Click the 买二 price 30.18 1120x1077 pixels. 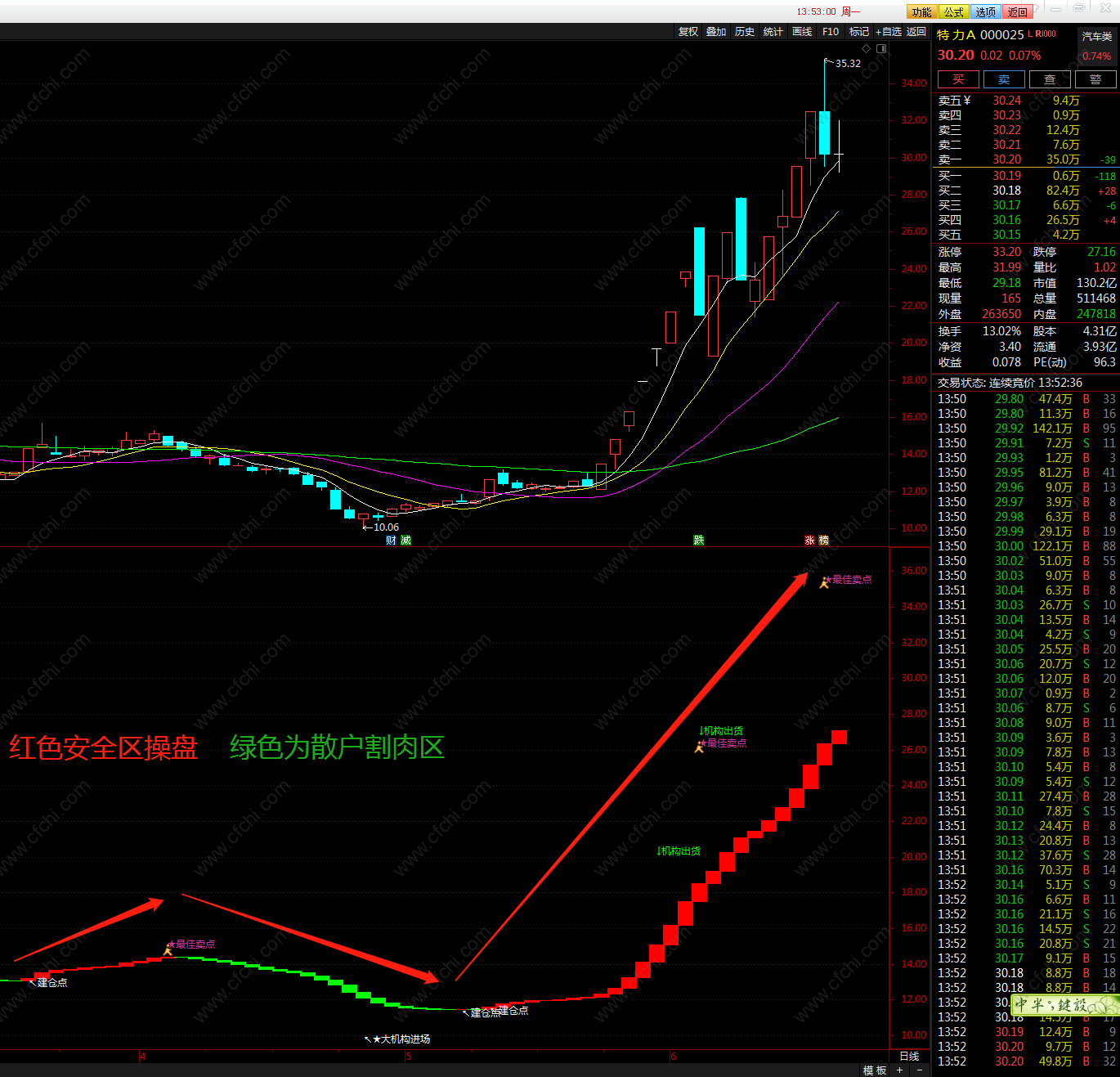click(x=1007, y=191)
